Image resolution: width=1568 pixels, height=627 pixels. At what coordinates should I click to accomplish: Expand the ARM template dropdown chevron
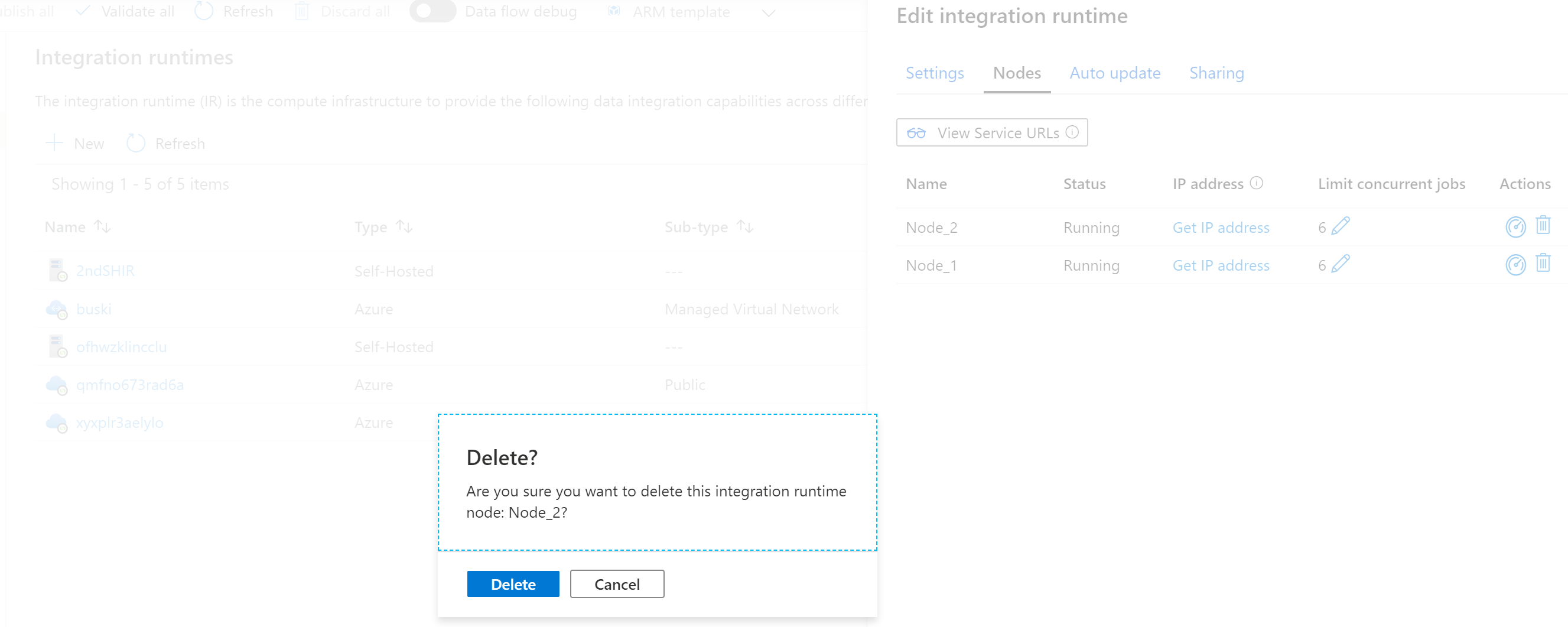769,12
